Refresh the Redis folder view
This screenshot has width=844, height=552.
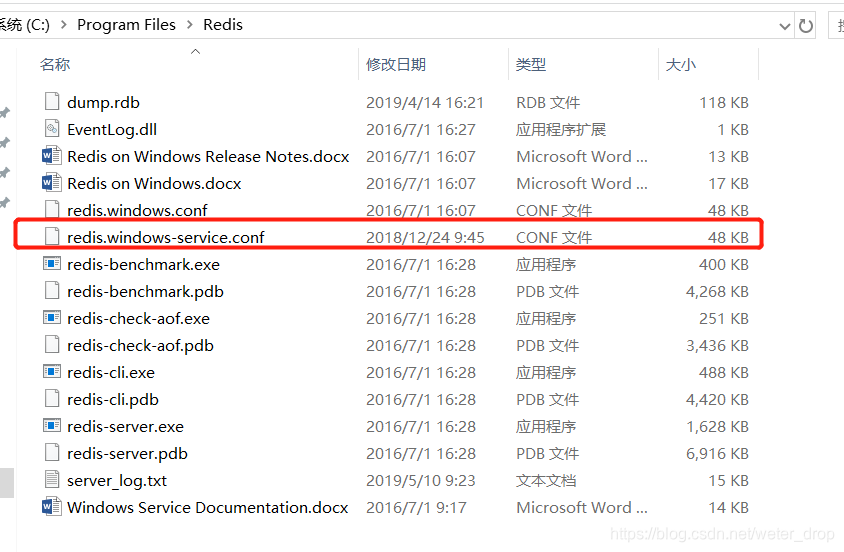pos(805,25)
